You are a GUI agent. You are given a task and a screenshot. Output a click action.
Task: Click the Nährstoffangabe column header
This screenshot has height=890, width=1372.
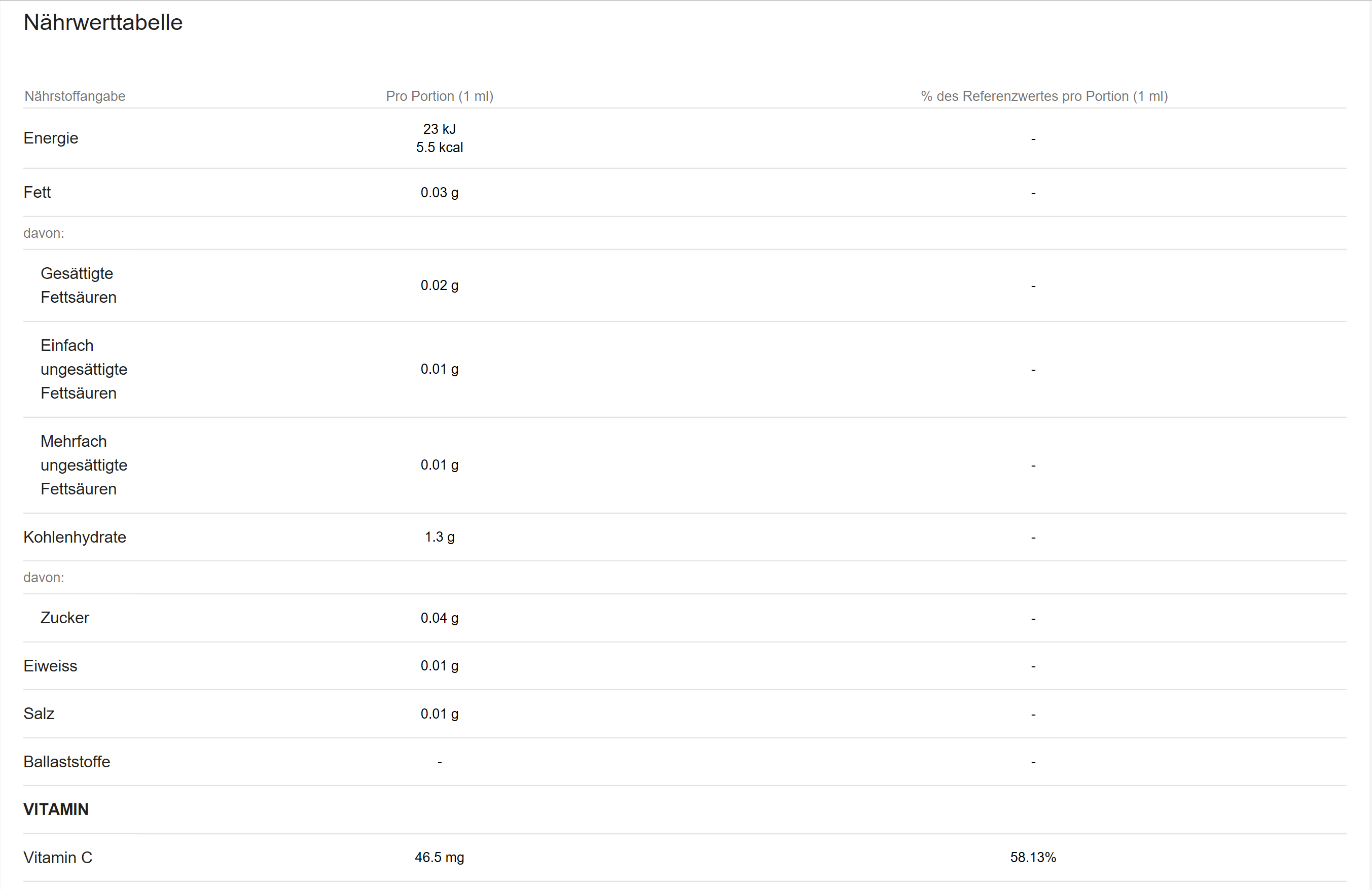(x=75, y=96)
